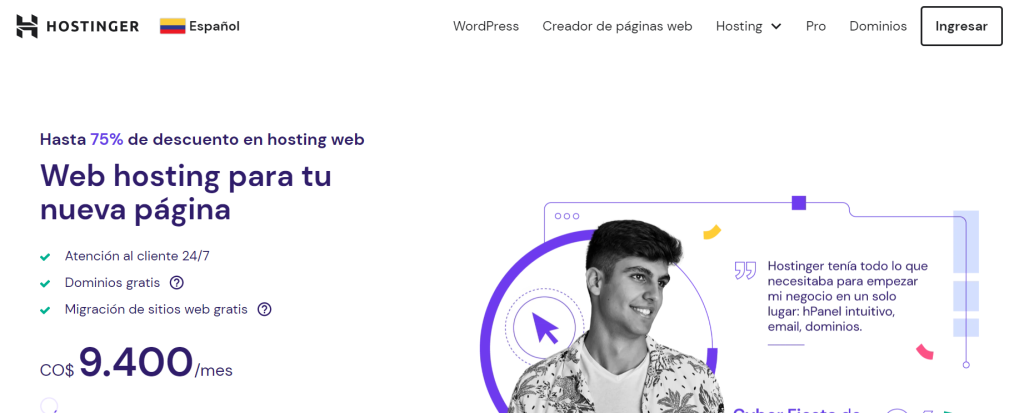
Task: Click the three dots in illustration window
Action: click(566, 216)
